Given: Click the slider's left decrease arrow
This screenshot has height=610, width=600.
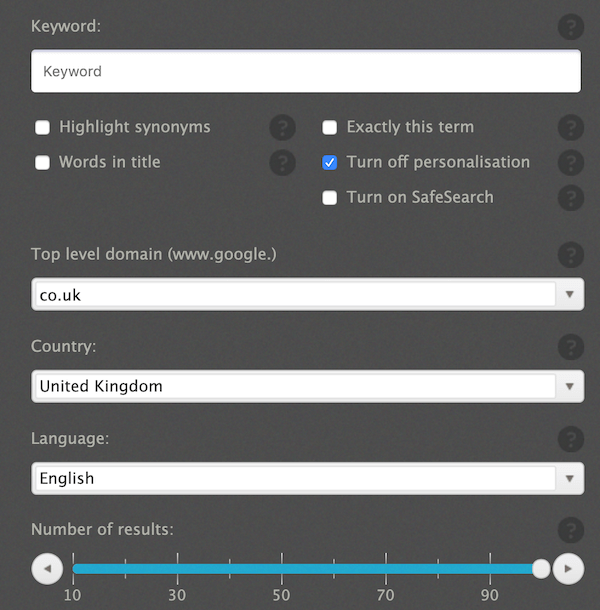Looking at the screenshot, I should [x=47, y=569].
